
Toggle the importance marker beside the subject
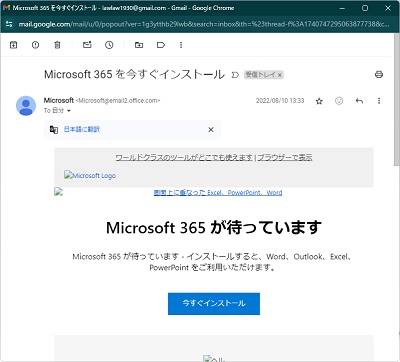point(235,75)
